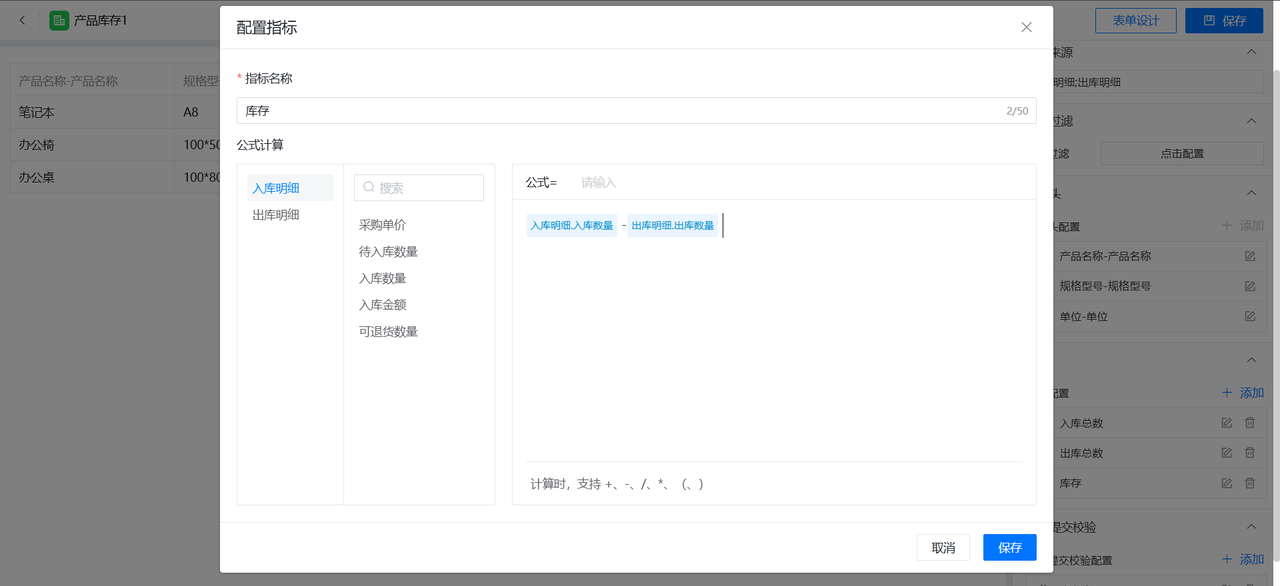Image resolution: width=1280 pixels, height=586 pixels.
Task: Click edit icon for 入库总数
Action: (1227, 423)
